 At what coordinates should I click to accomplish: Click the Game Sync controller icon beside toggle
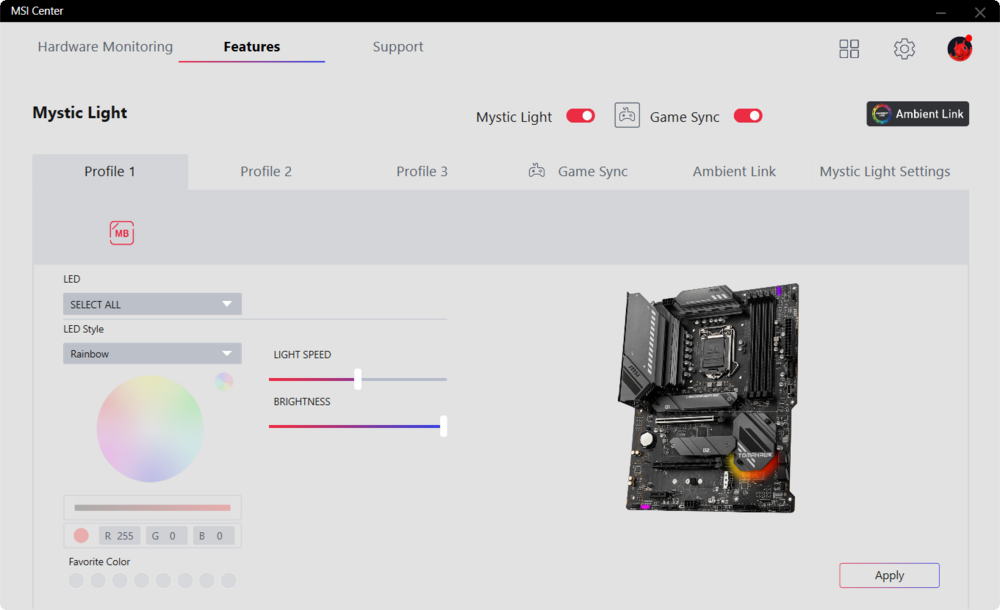(627, 116)
